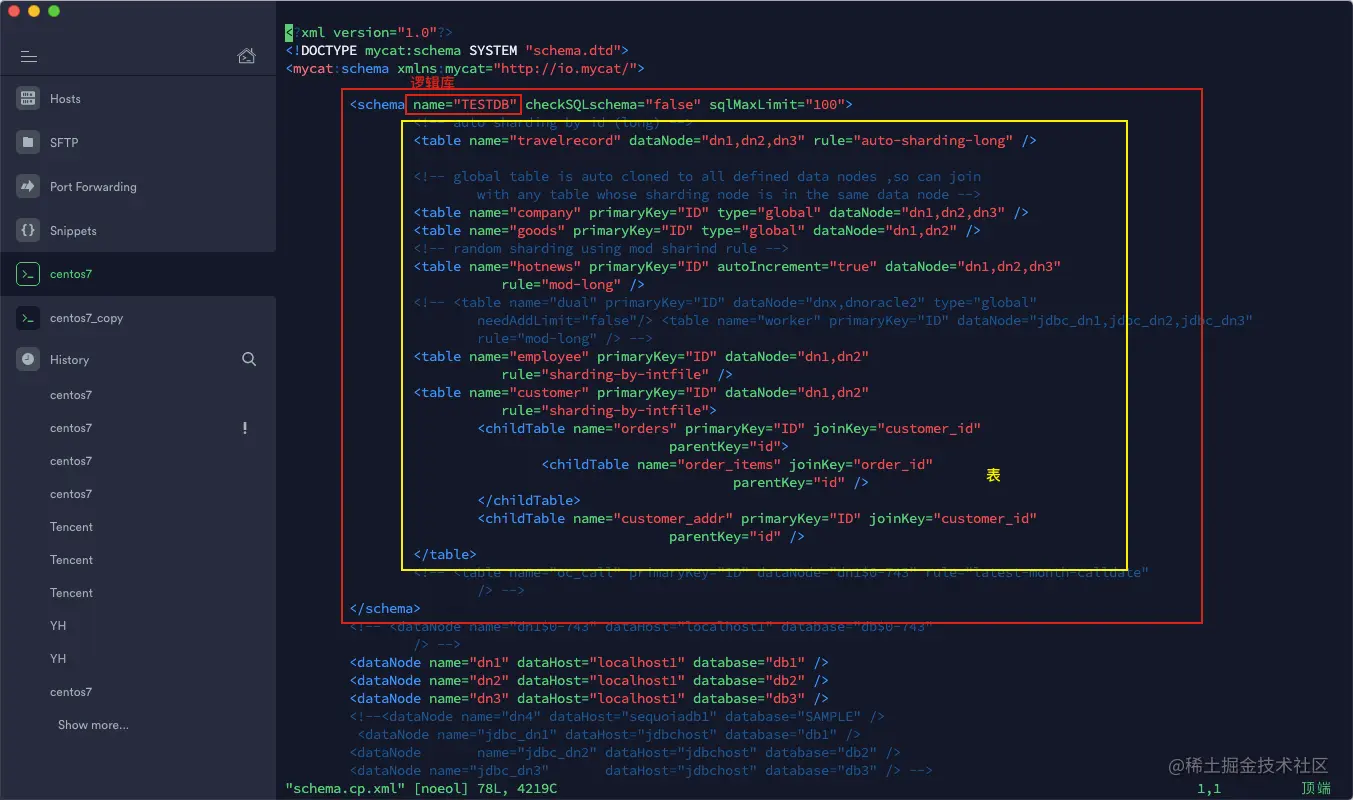
Task: Click the attribute checkSQLschema="false"
Action: (x=613, y=104)
